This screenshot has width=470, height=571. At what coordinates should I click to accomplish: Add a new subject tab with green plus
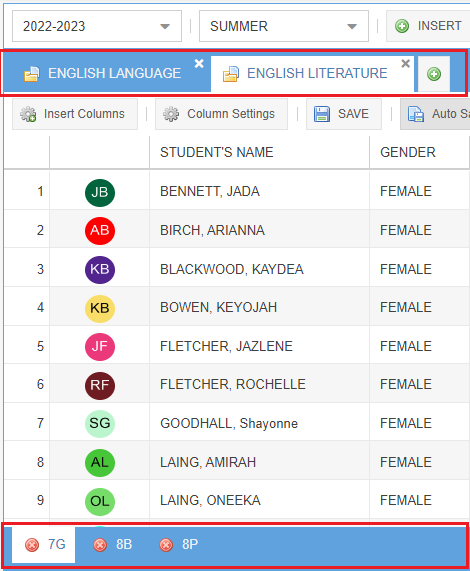pos(434,74)
